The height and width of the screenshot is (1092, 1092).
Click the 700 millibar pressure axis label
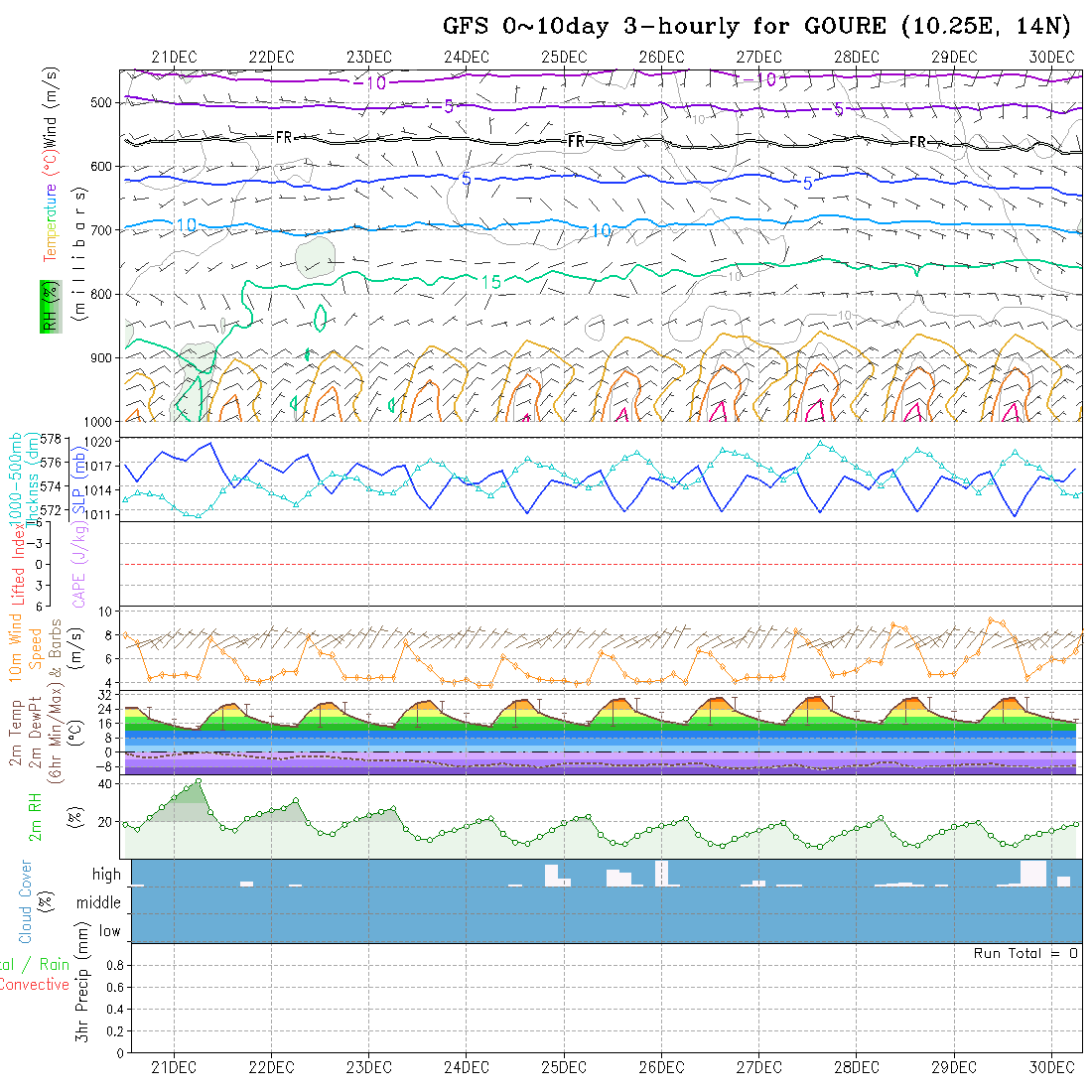click(x=102, y=229)
